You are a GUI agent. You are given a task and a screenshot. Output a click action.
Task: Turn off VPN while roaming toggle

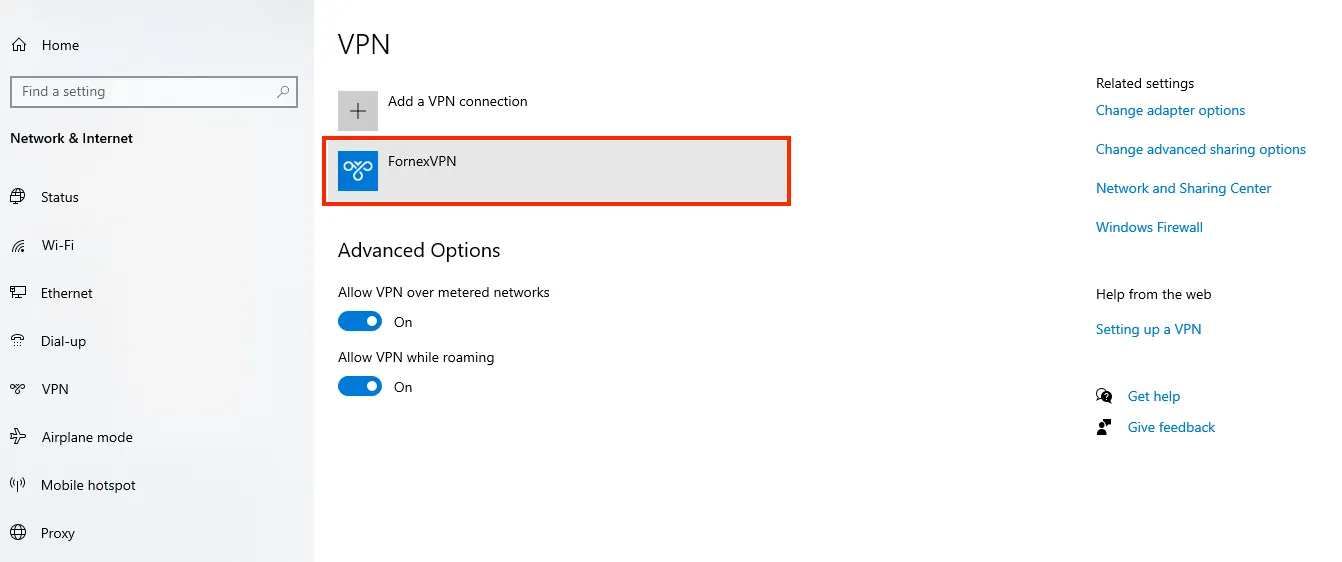click(360, 386)
